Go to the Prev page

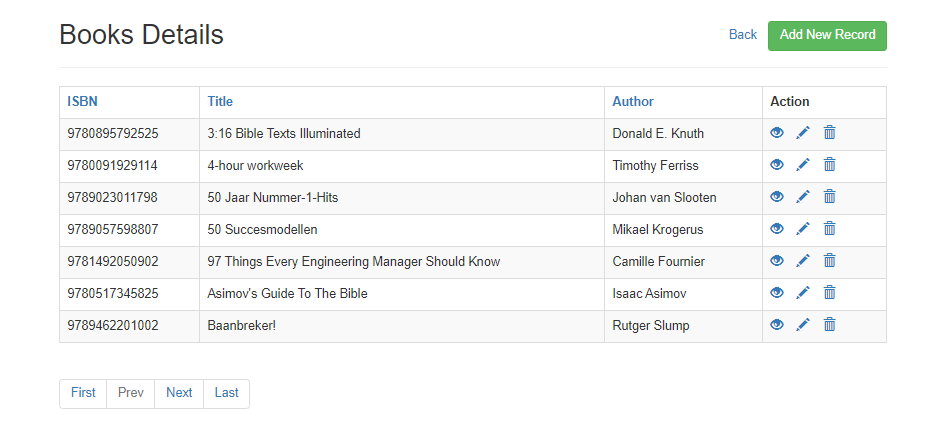131,393
